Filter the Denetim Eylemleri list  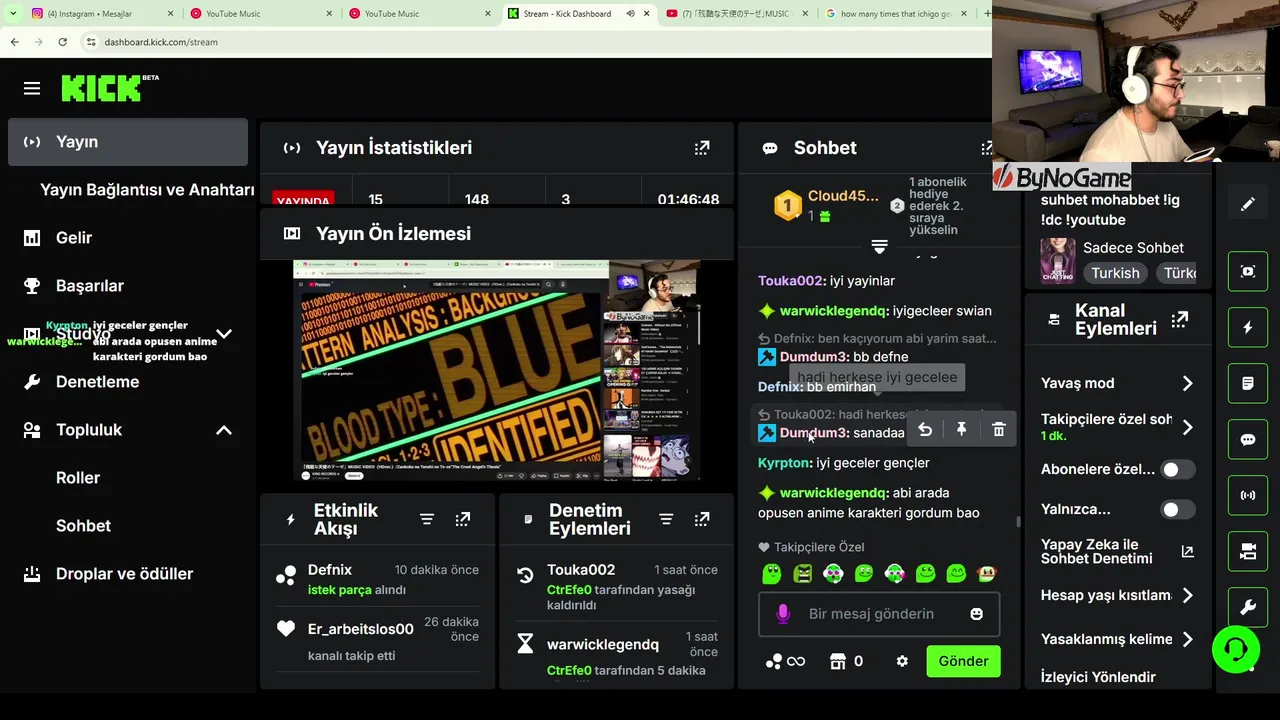[666, 519]
